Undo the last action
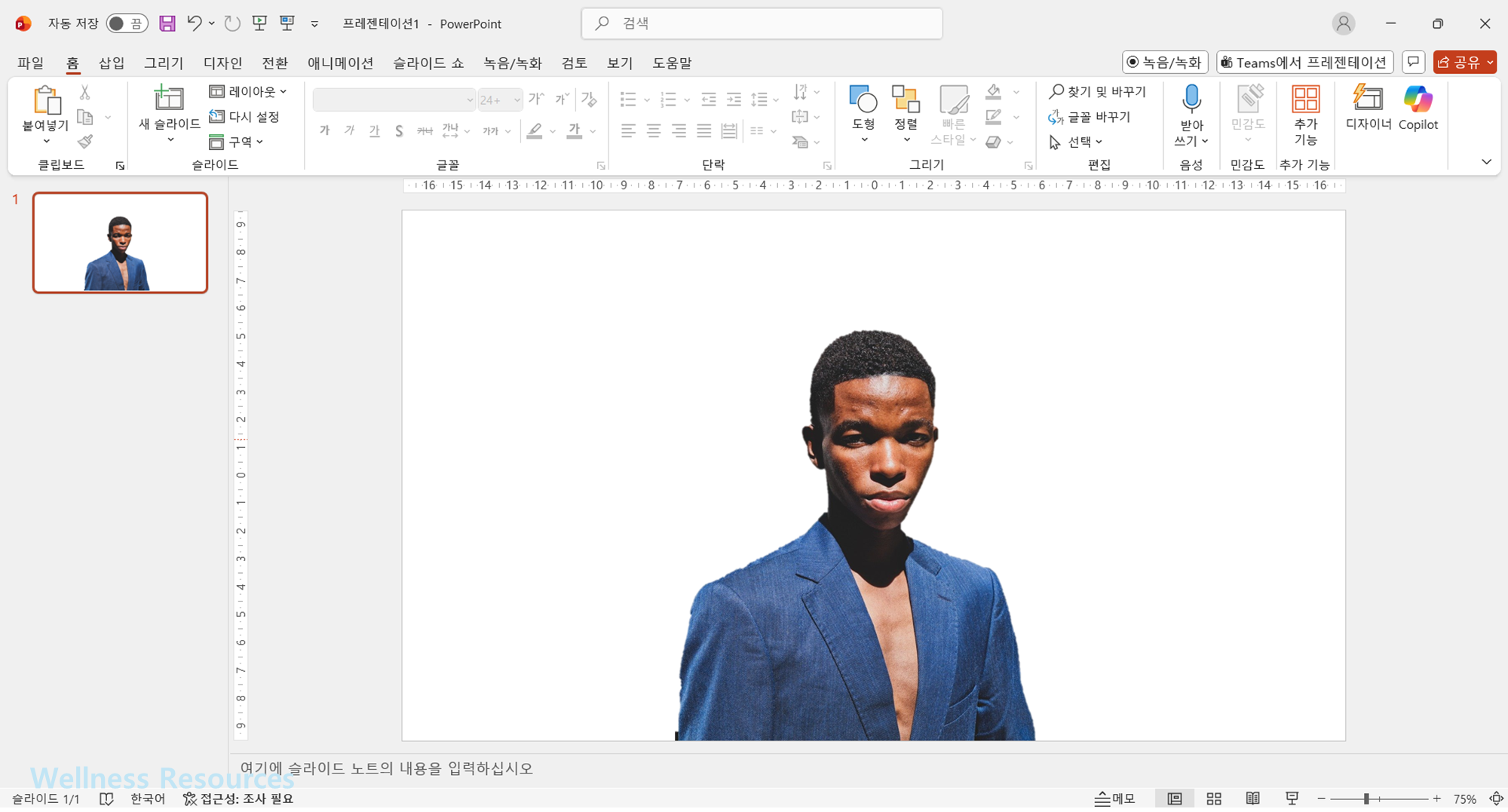The image size is (1508, 812). (195, 23)
